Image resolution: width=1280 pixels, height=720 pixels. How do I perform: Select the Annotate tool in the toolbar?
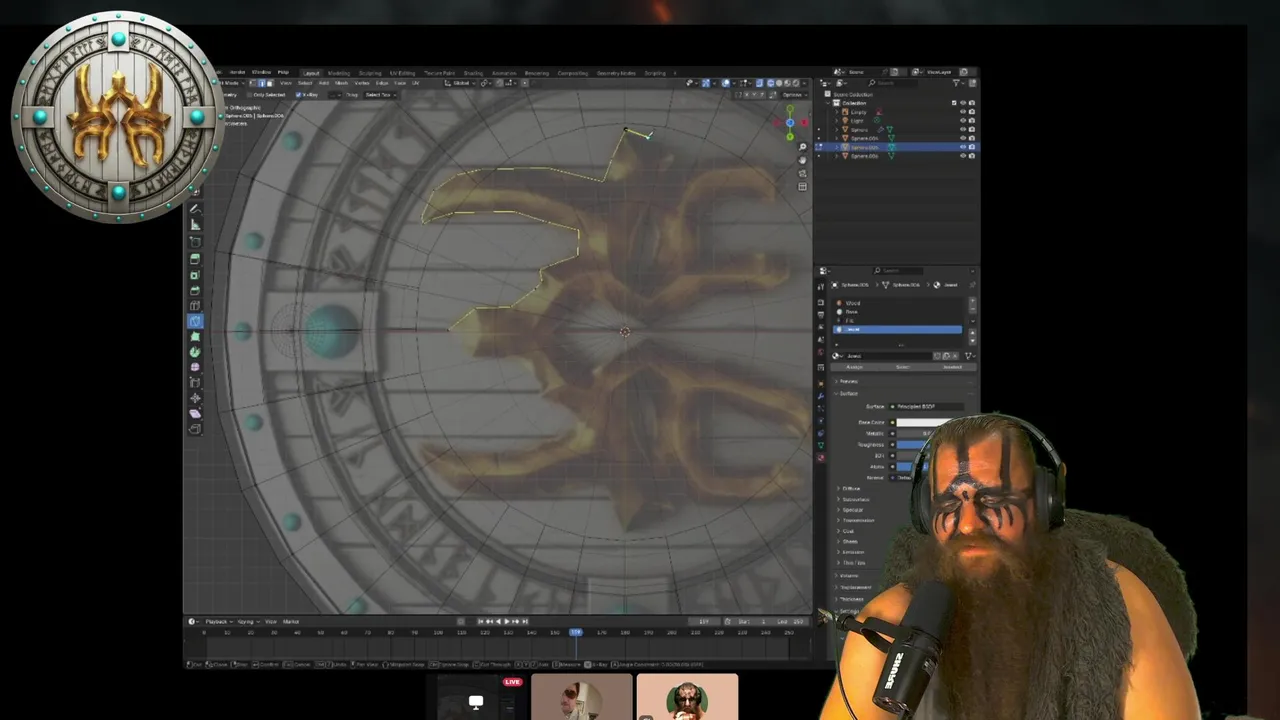tap(195, 210)
